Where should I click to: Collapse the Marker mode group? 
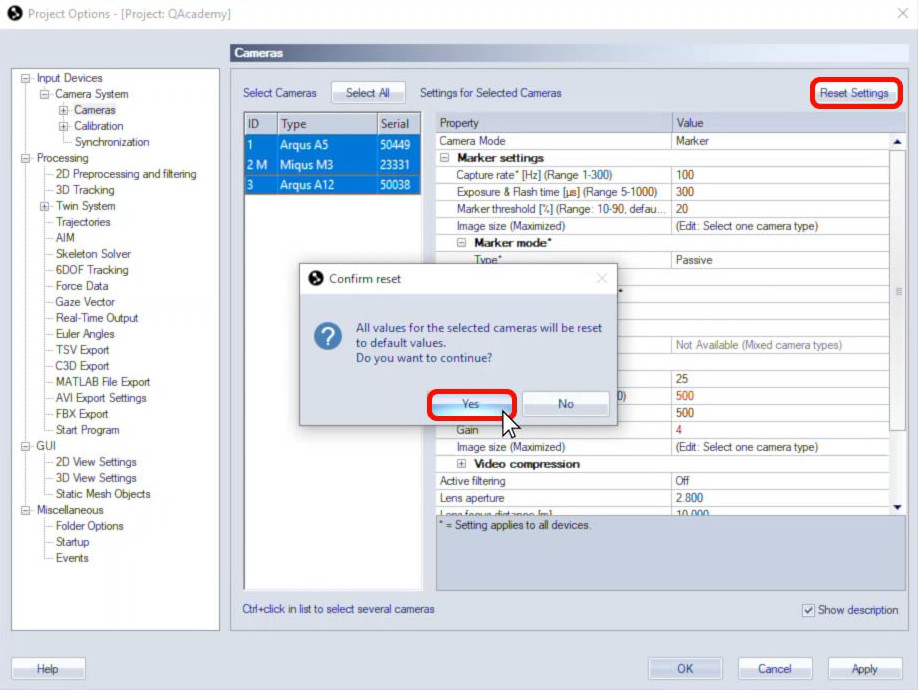click(x=461, y=243)
